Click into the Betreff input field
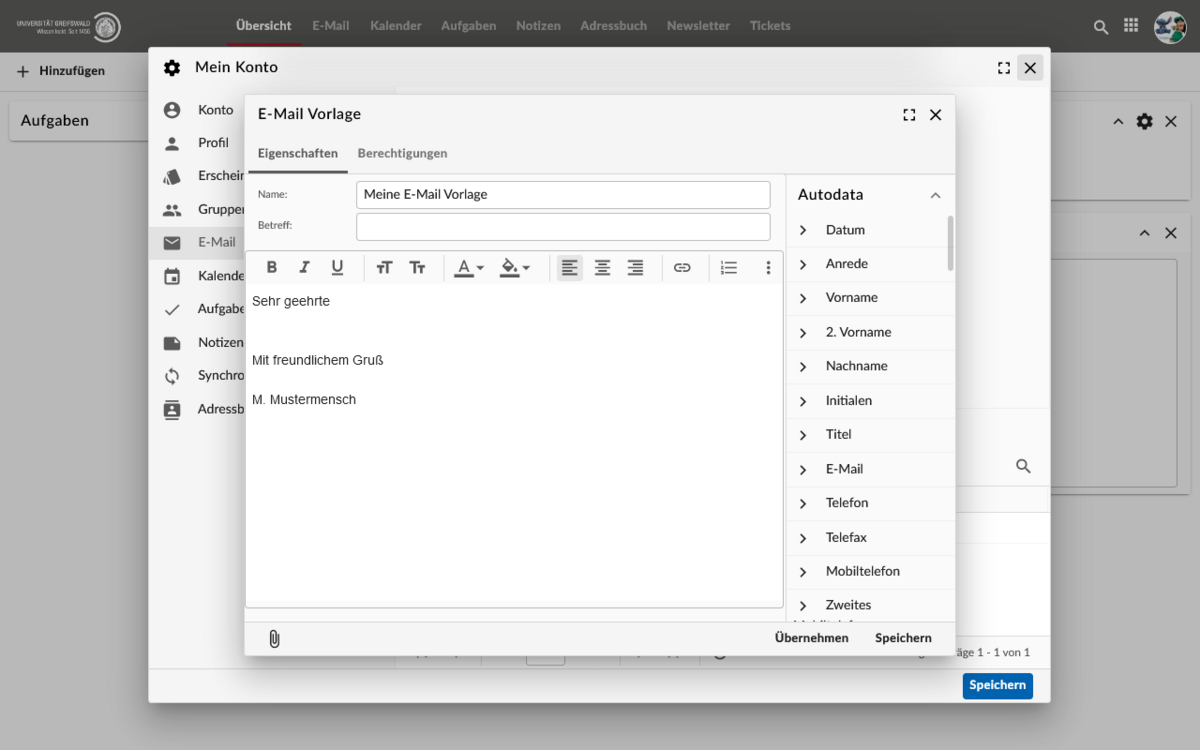The height and width of the screenshot is (750, 1200). click(563, 227)
